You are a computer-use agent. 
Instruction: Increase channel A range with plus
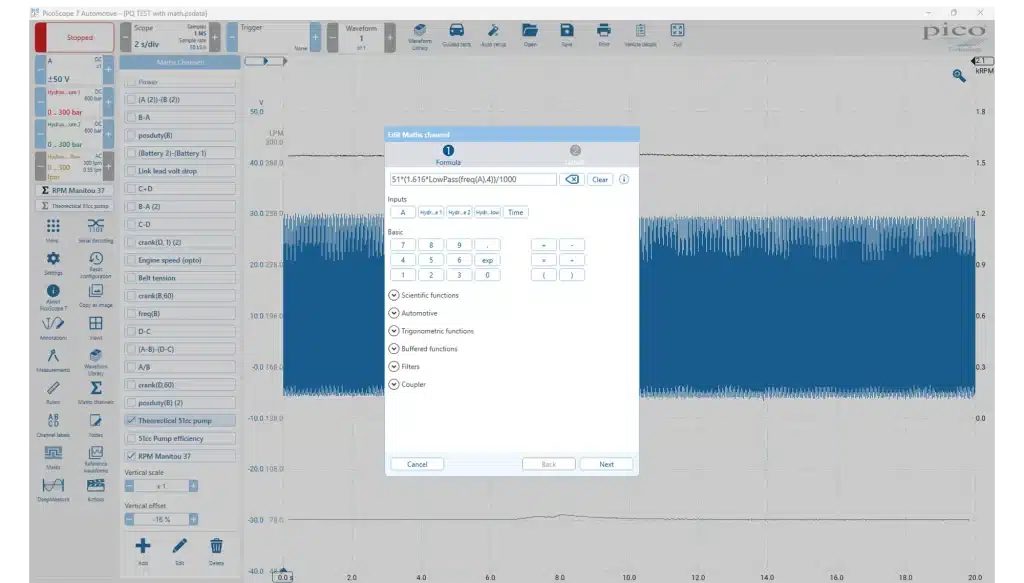[108, 69]
